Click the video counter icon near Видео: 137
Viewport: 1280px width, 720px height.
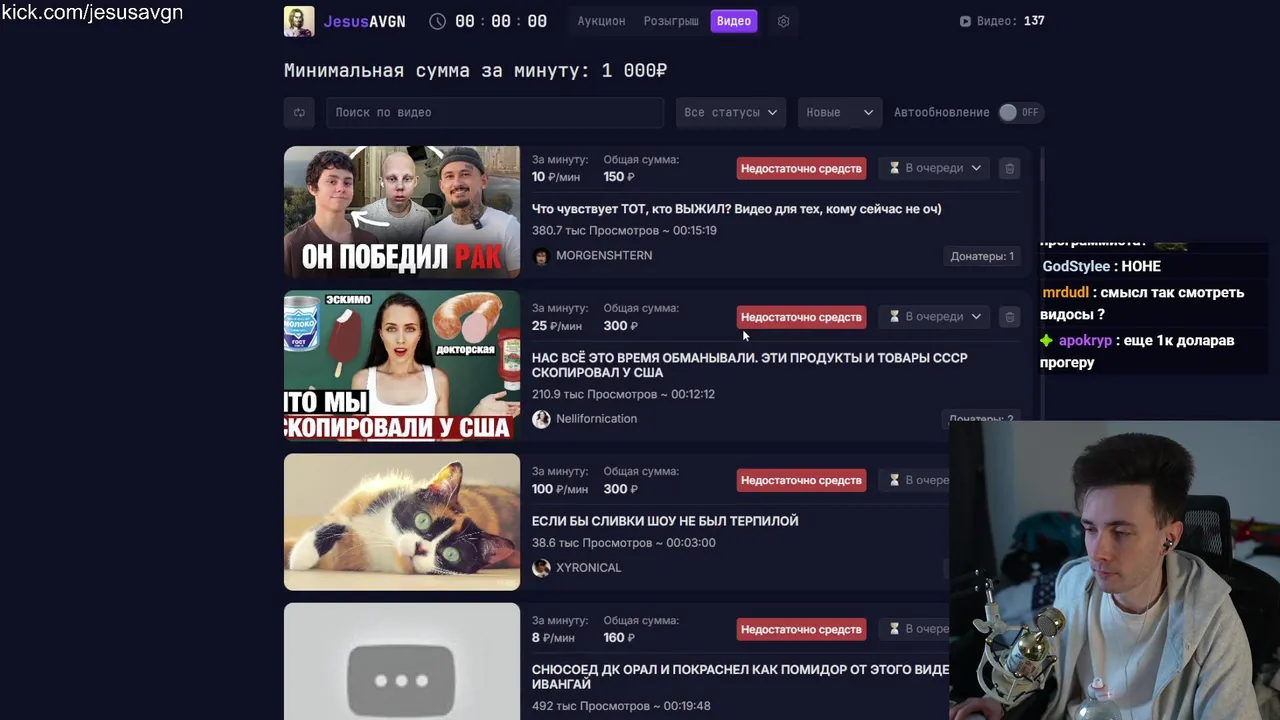965,21
